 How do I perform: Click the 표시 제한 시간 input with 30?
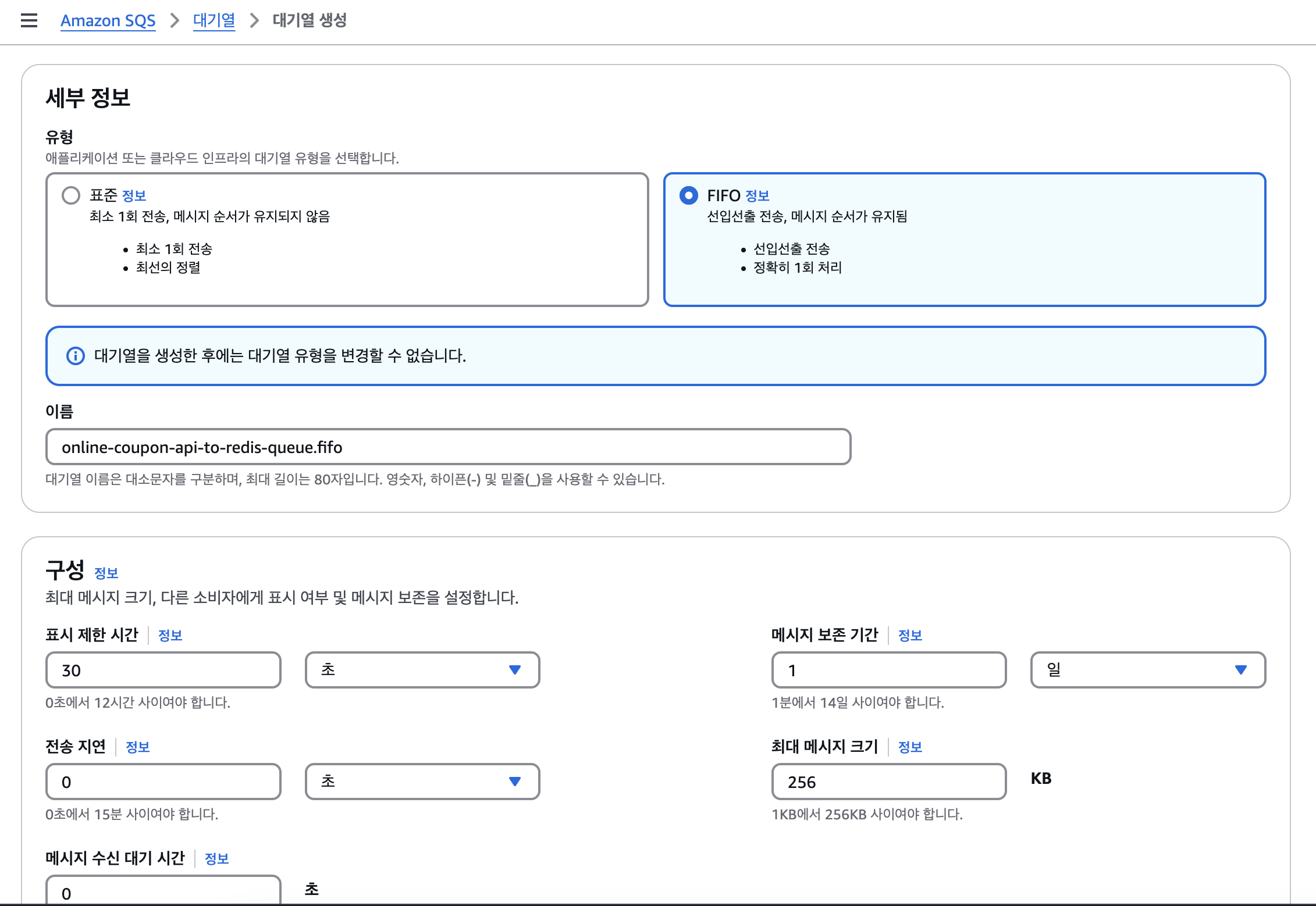pos(163,670)
